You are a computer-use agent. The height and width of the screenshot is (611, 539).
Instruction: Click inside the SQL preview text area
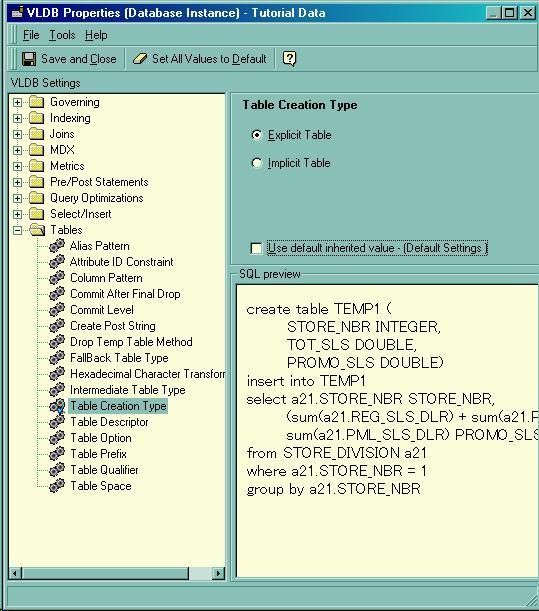387,431
